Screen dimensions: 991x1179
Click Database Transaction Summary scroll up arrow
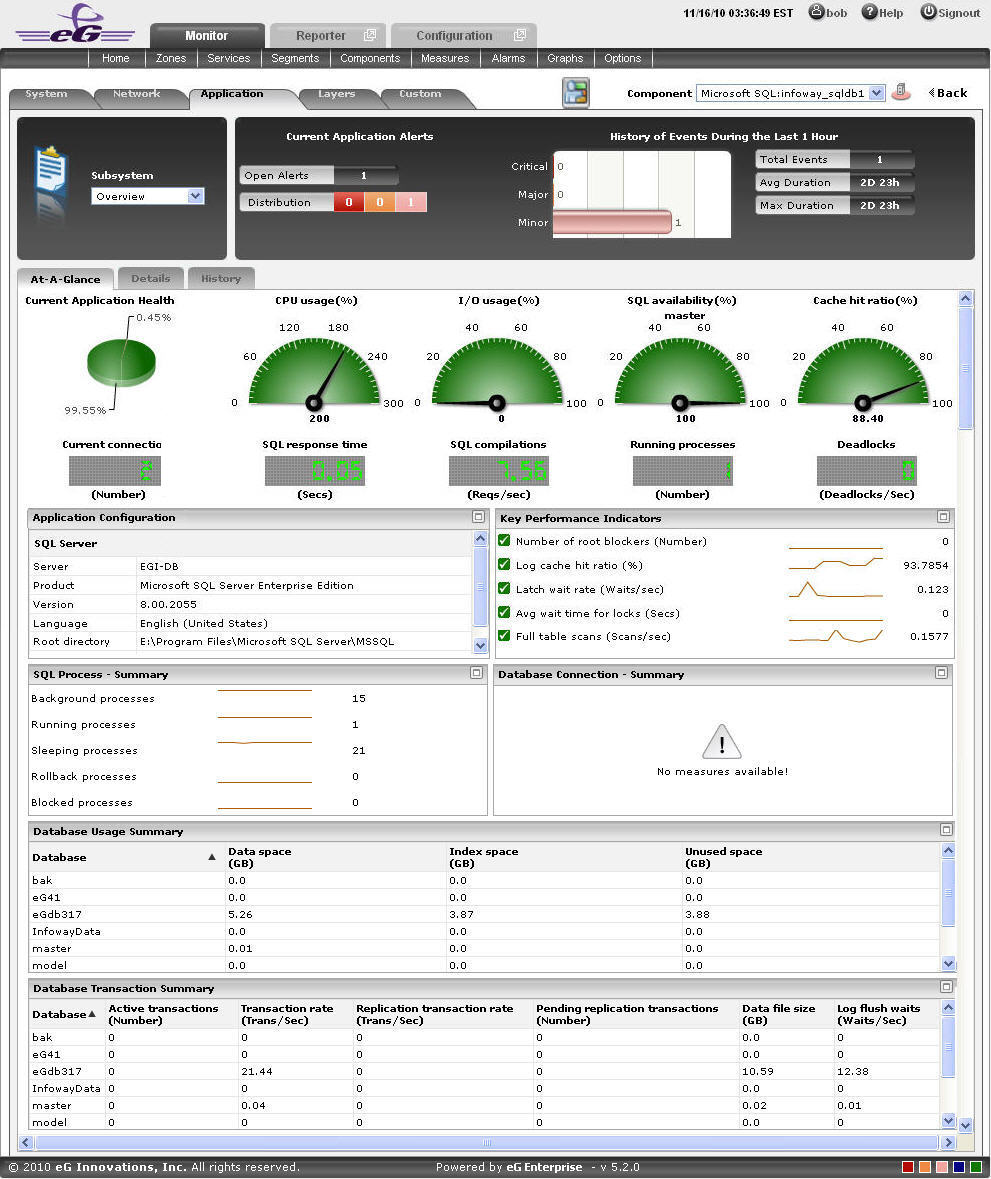point(948,1008)
